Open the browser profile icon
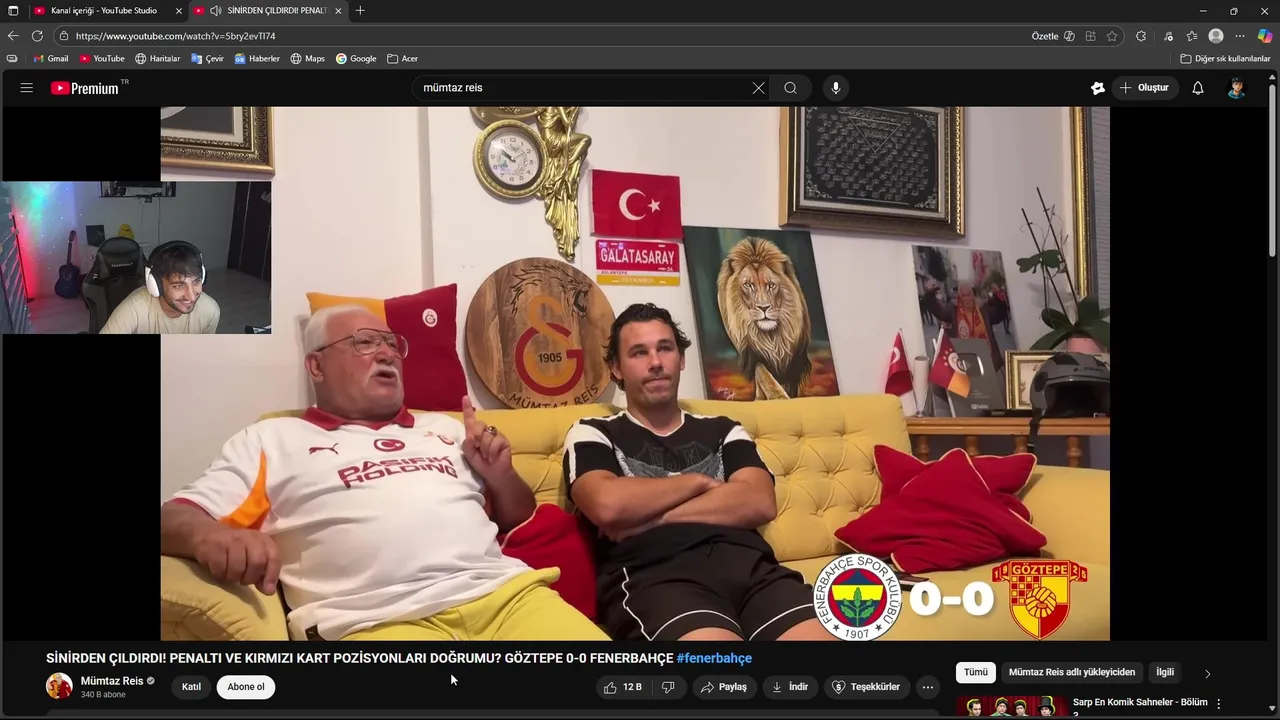Image resolution: width=1280 pixels, height=720 pixels. [x=1216, y=36]
